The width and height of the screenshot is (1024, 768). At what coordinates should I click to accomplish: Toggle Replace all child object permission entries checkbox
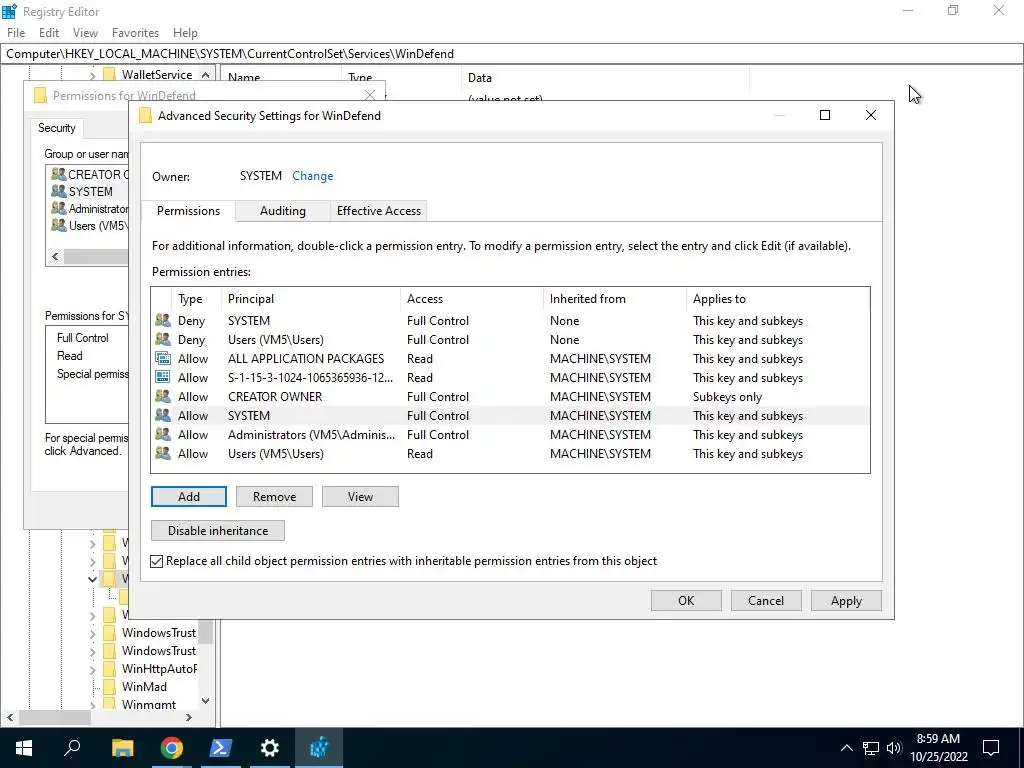click(157, 561)
